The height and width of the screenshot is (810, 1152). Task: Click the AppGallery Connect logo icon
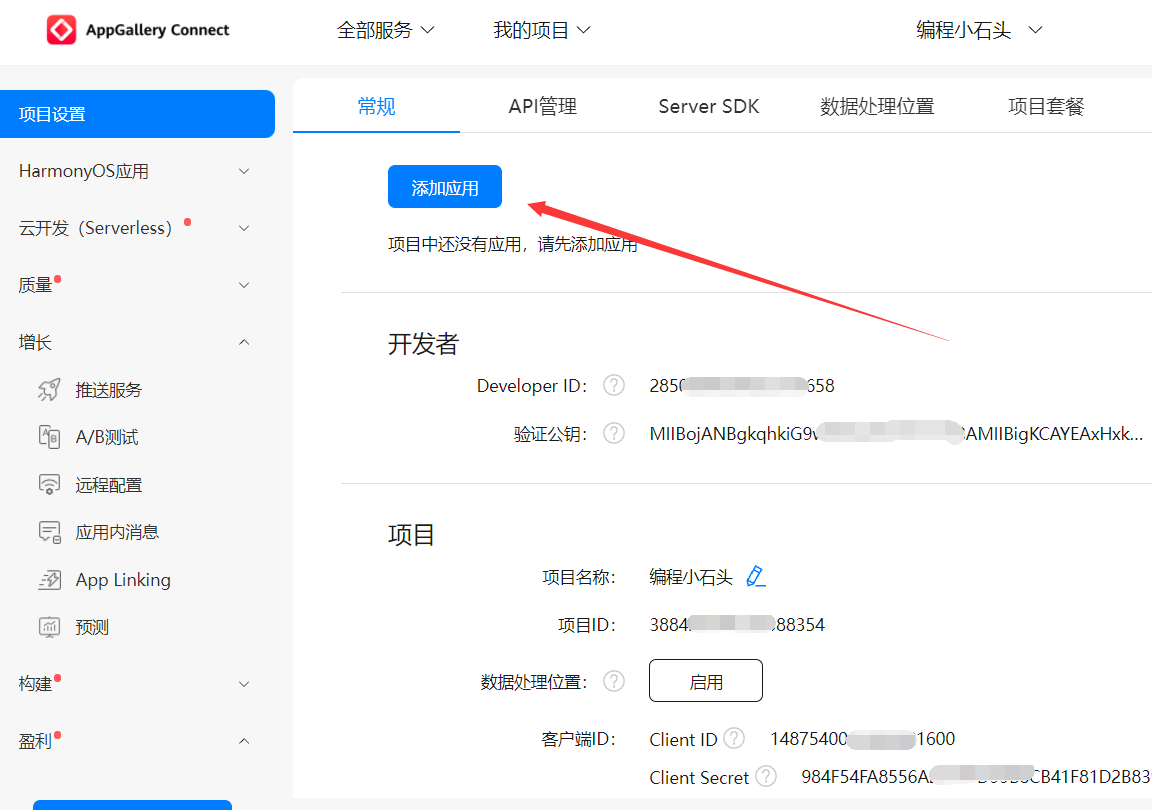coord(61,30)
